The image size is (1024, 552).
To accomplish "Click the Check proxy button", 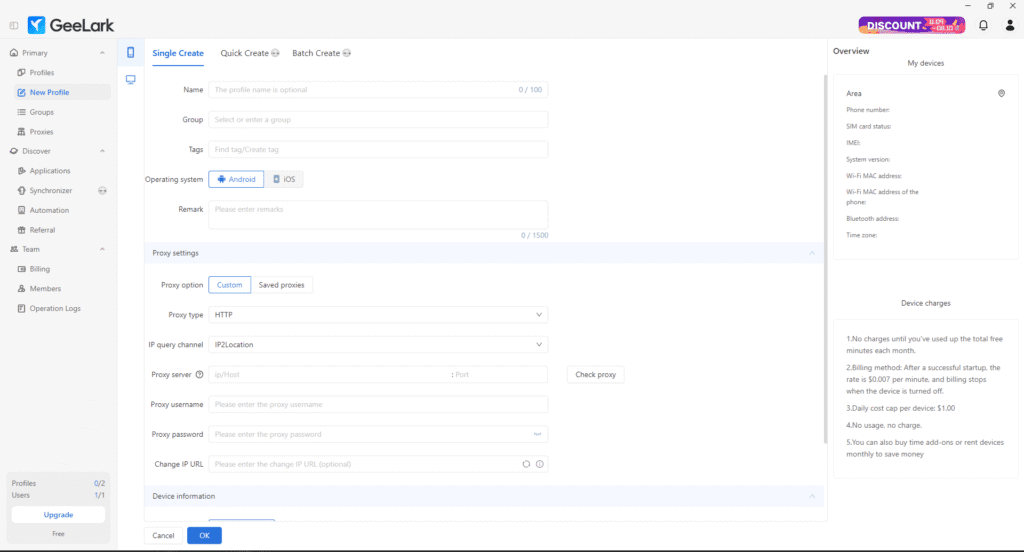I will coord(596,375).
